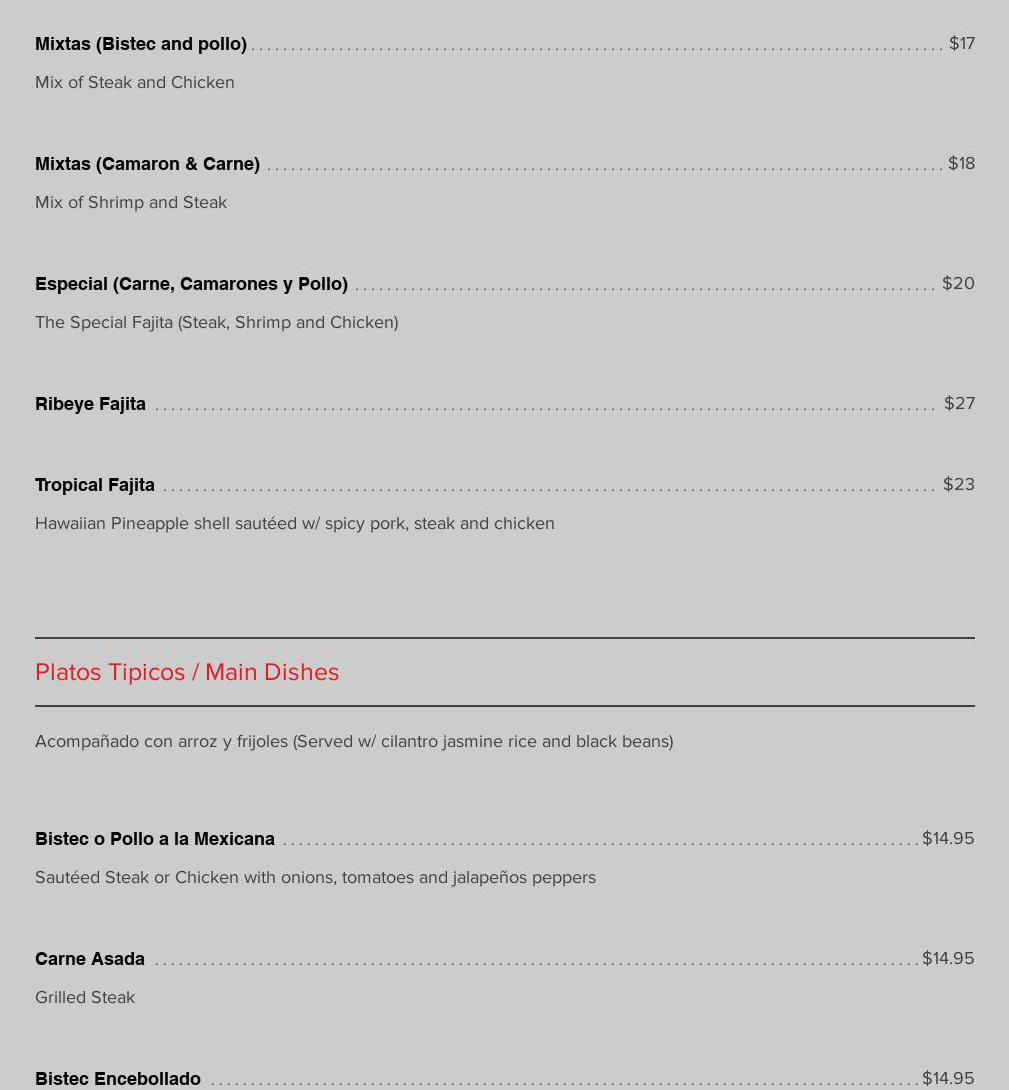This screenshot has height=1090, width=1009.
Task: Click Especial (Carne, Camarones y Pollo) heading
Action: coord(191,284)
